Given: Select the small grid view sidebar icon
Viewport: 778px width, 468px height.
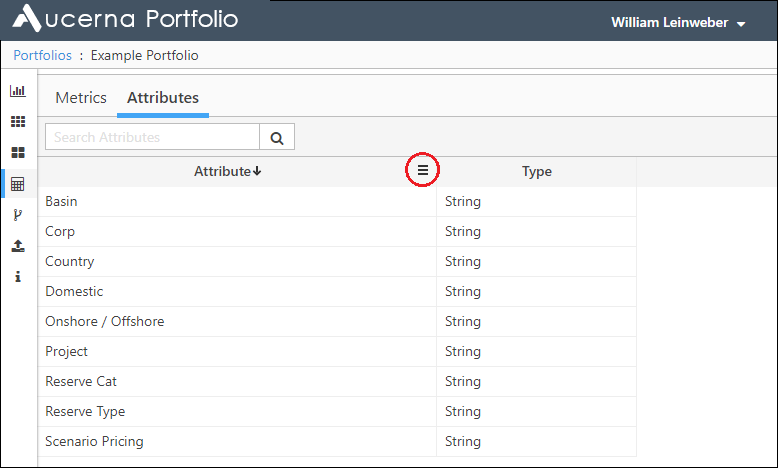Looking at the screenshot, I should pyautogui.click(x=18, y=122).
